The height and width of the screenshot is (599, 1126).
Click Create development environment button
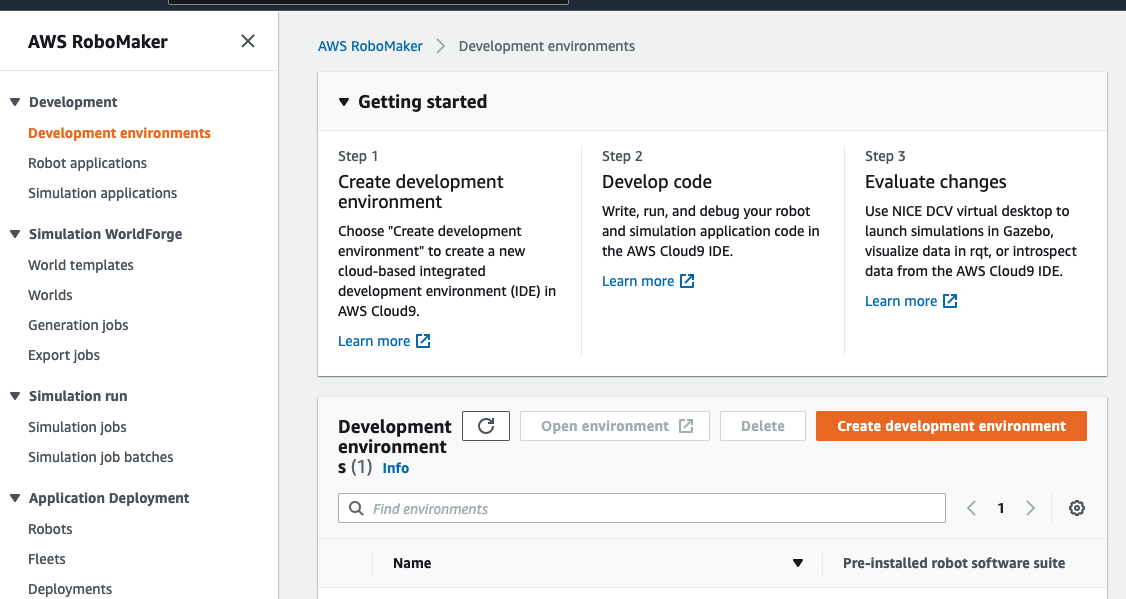[x=951, y=426]
